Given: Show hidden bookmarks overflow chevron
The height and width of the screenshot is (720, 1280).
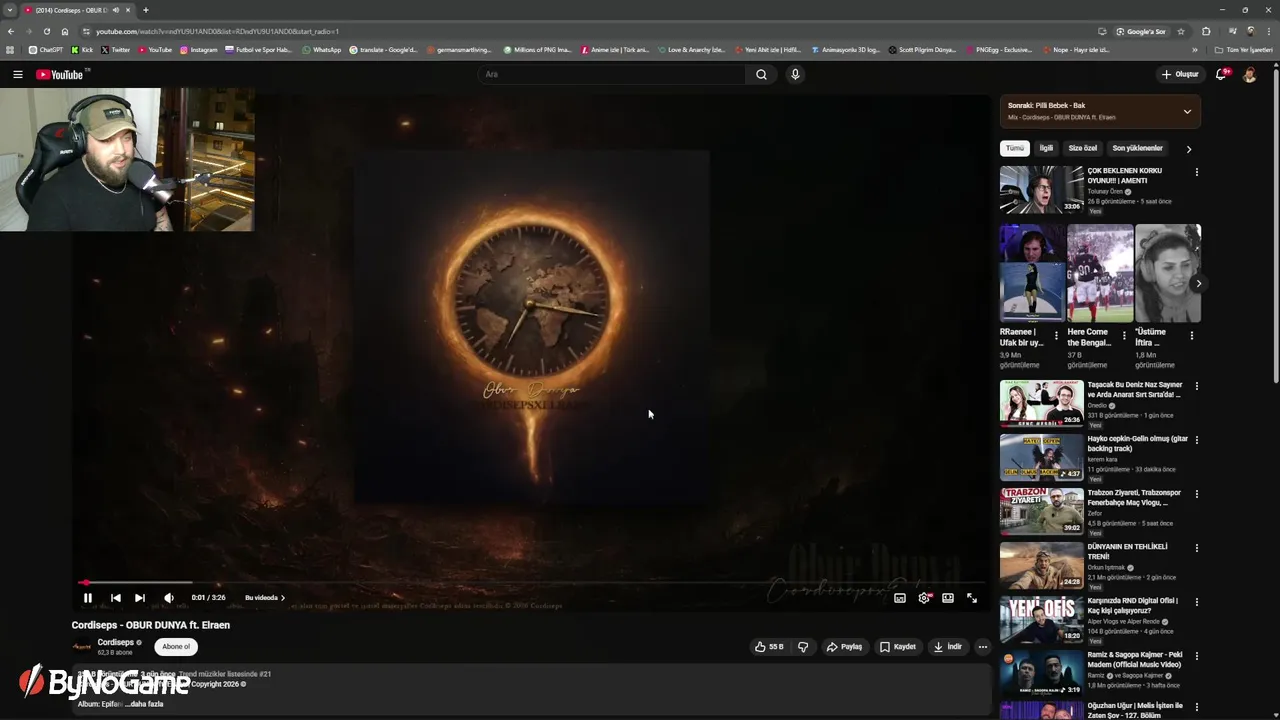Looking at the screenshot, I should click(x=1194, y=49).
